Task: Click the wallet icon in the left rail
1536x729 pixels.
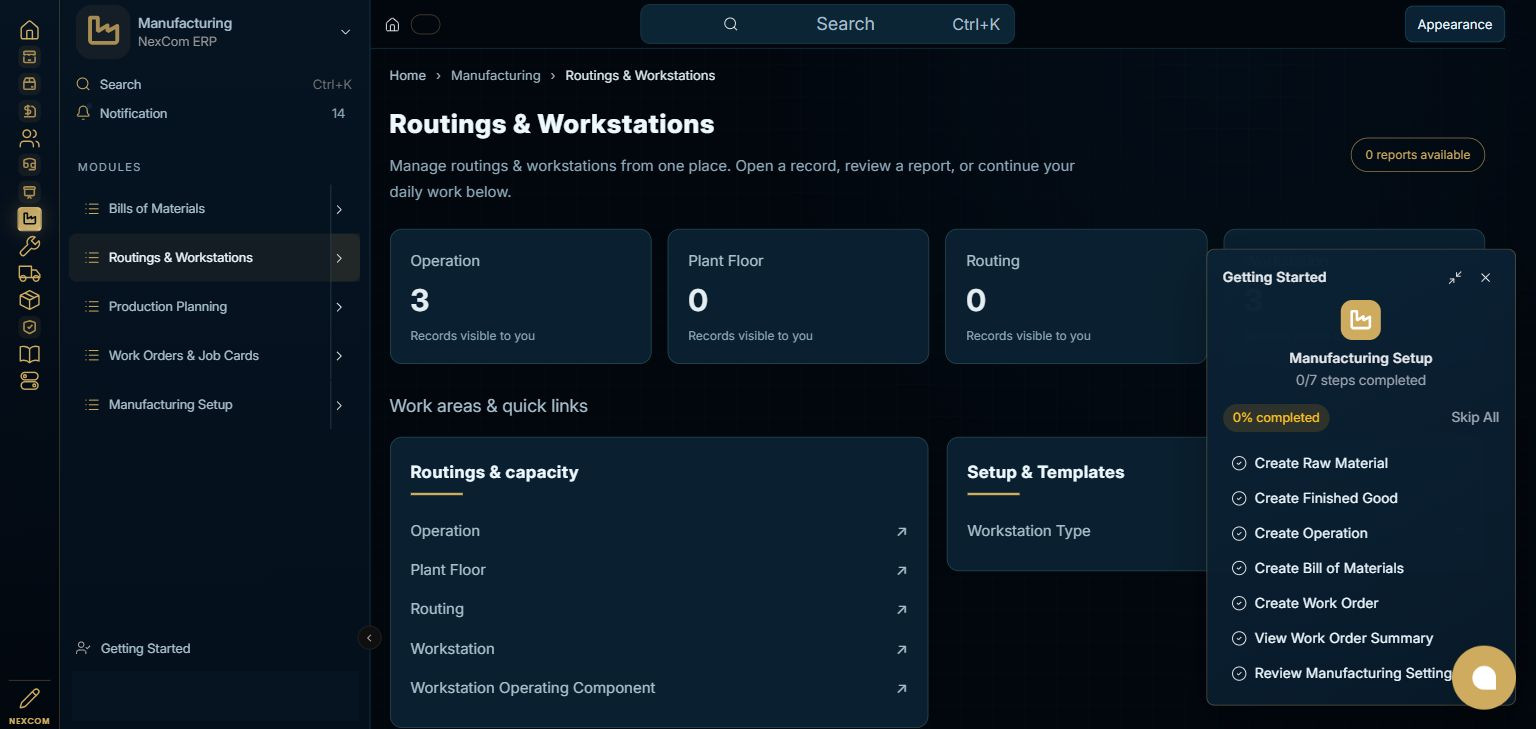Action: click(x=29, y=84)
